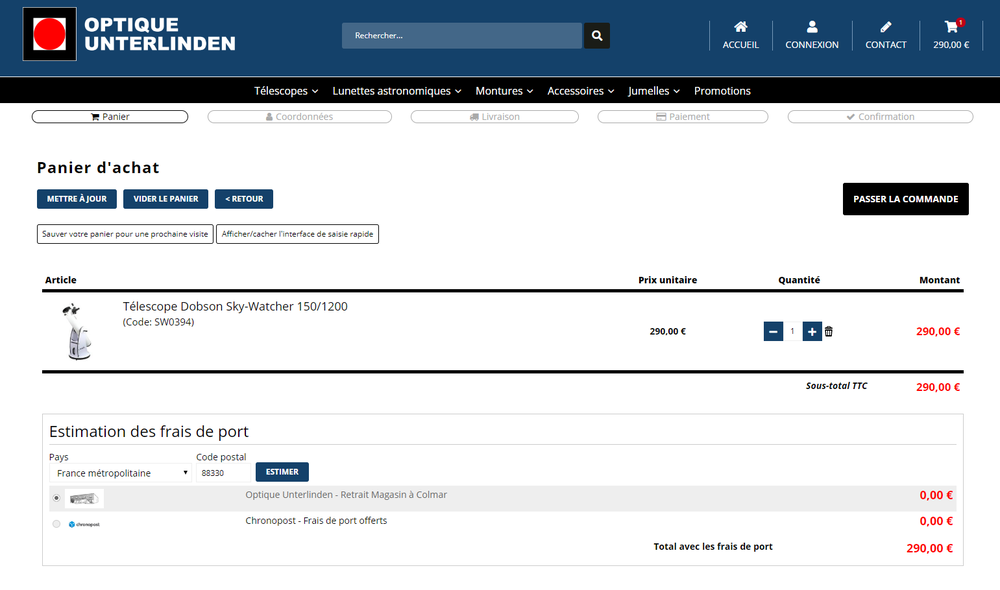Click the Prix unitaire column header
Viewport: 1000px width, 590px height.
coord(668,280)
